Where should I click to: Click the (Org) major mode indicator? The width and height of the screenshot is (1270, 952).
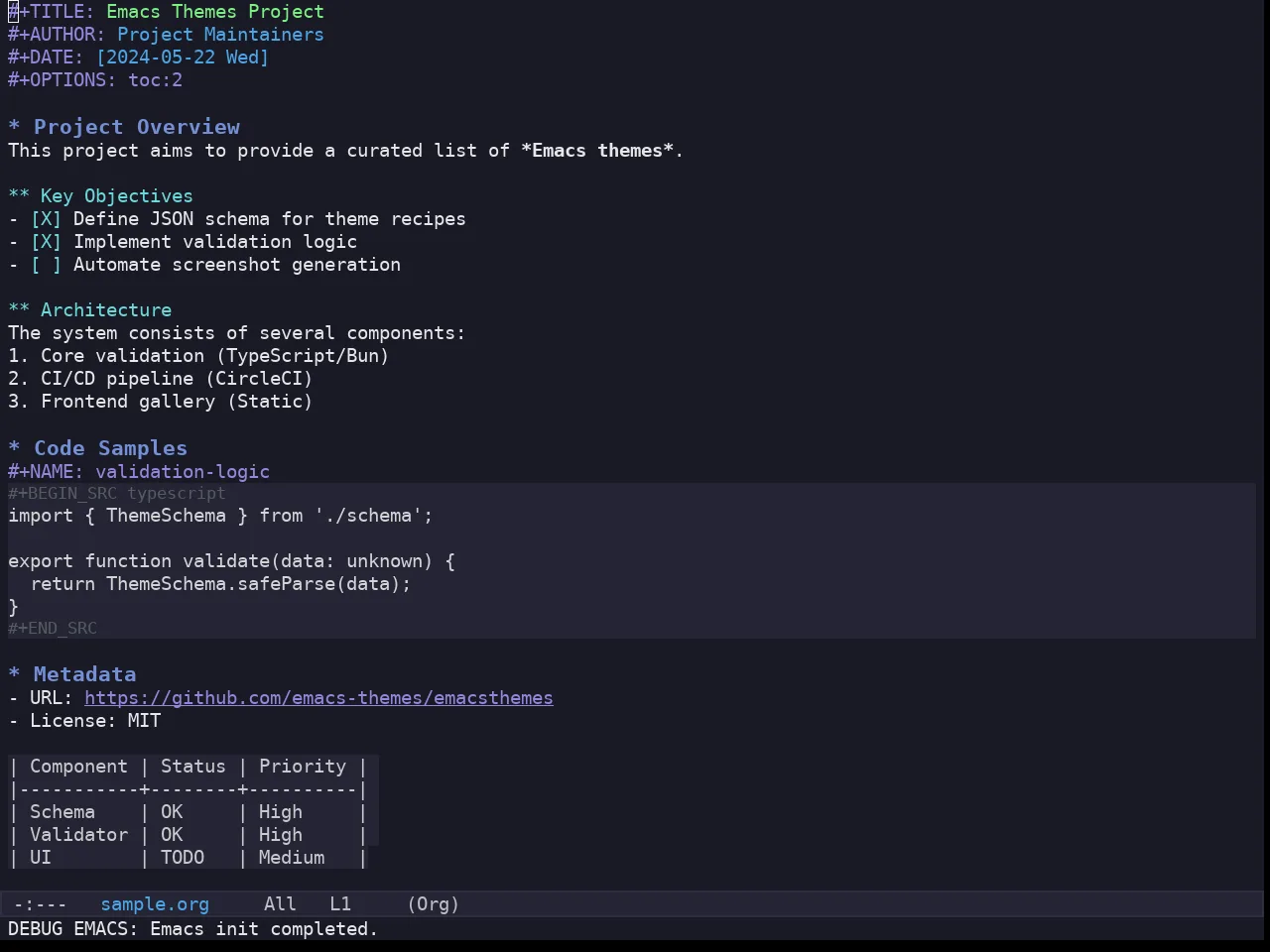(x=434, y=904)
